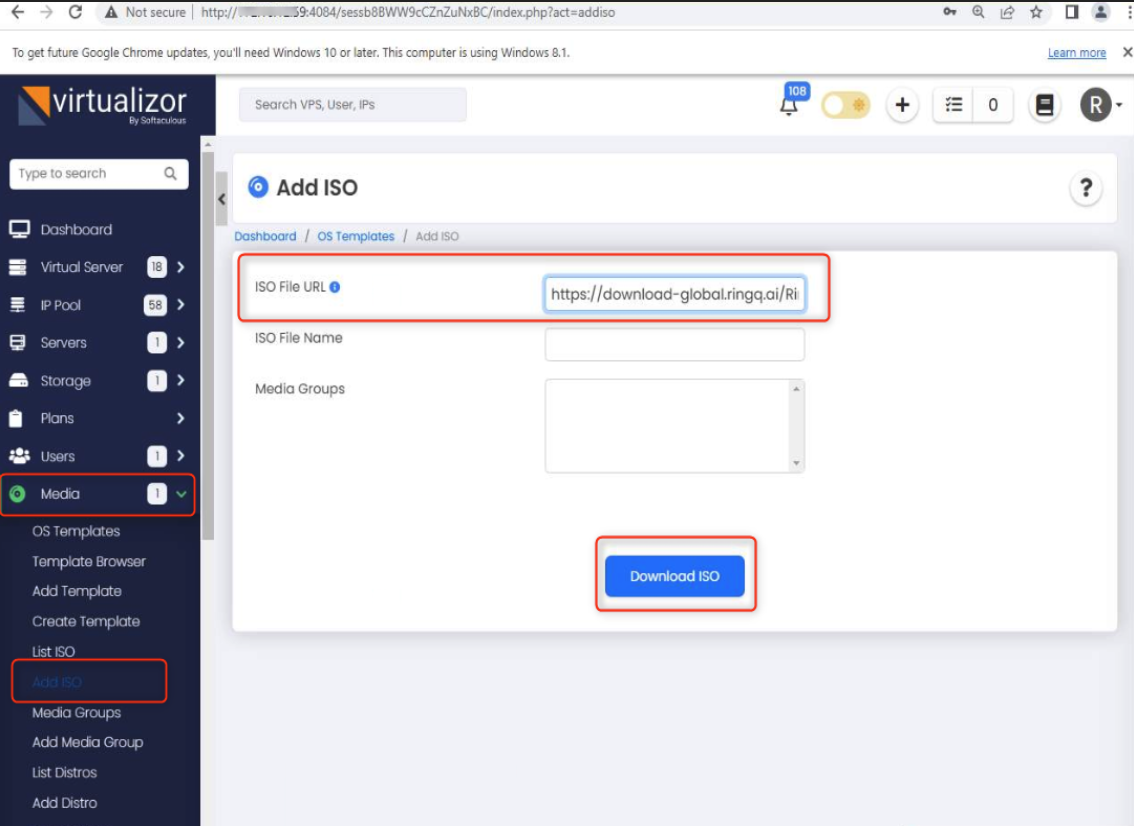The width and height of the screenshot is (1134, 826).
Task: Open the R profile dropdown
Action: [1096, 102]
